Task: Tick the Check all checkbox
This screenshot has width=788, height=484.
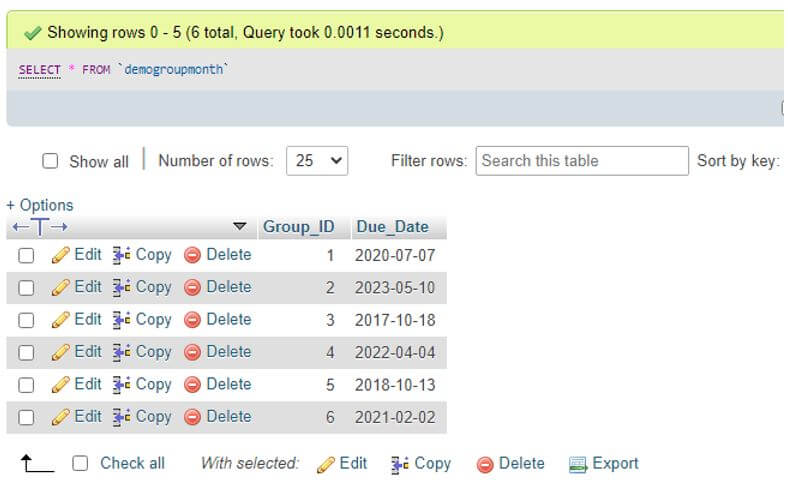Action: [81, 463]
